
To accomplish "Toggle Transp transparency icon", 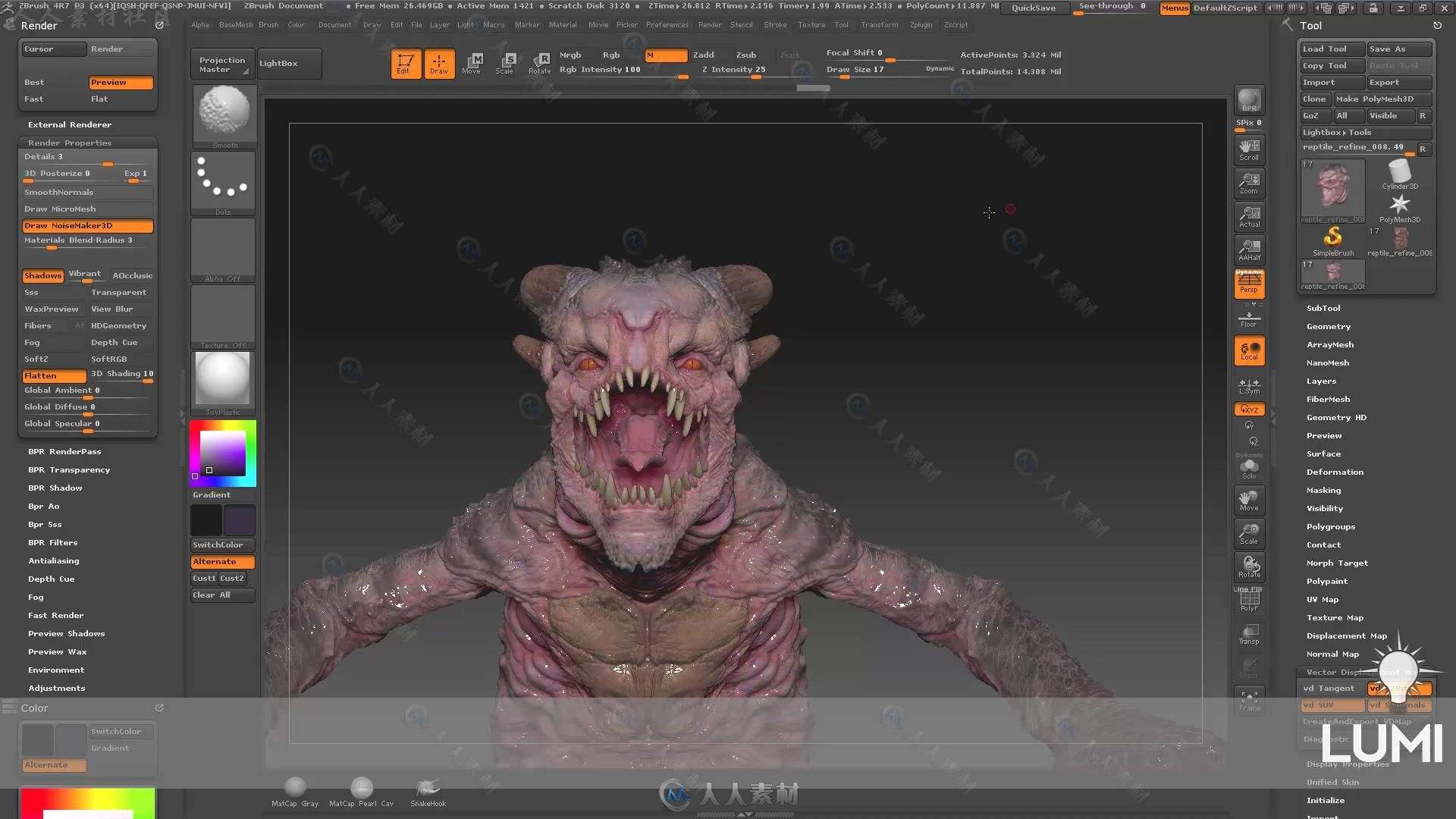I will click(1249, 634).
